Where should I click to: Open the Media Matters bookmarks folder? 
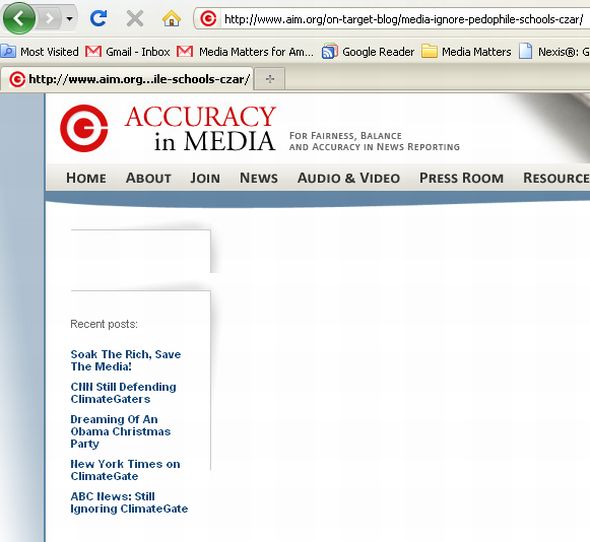pos(466,52)
